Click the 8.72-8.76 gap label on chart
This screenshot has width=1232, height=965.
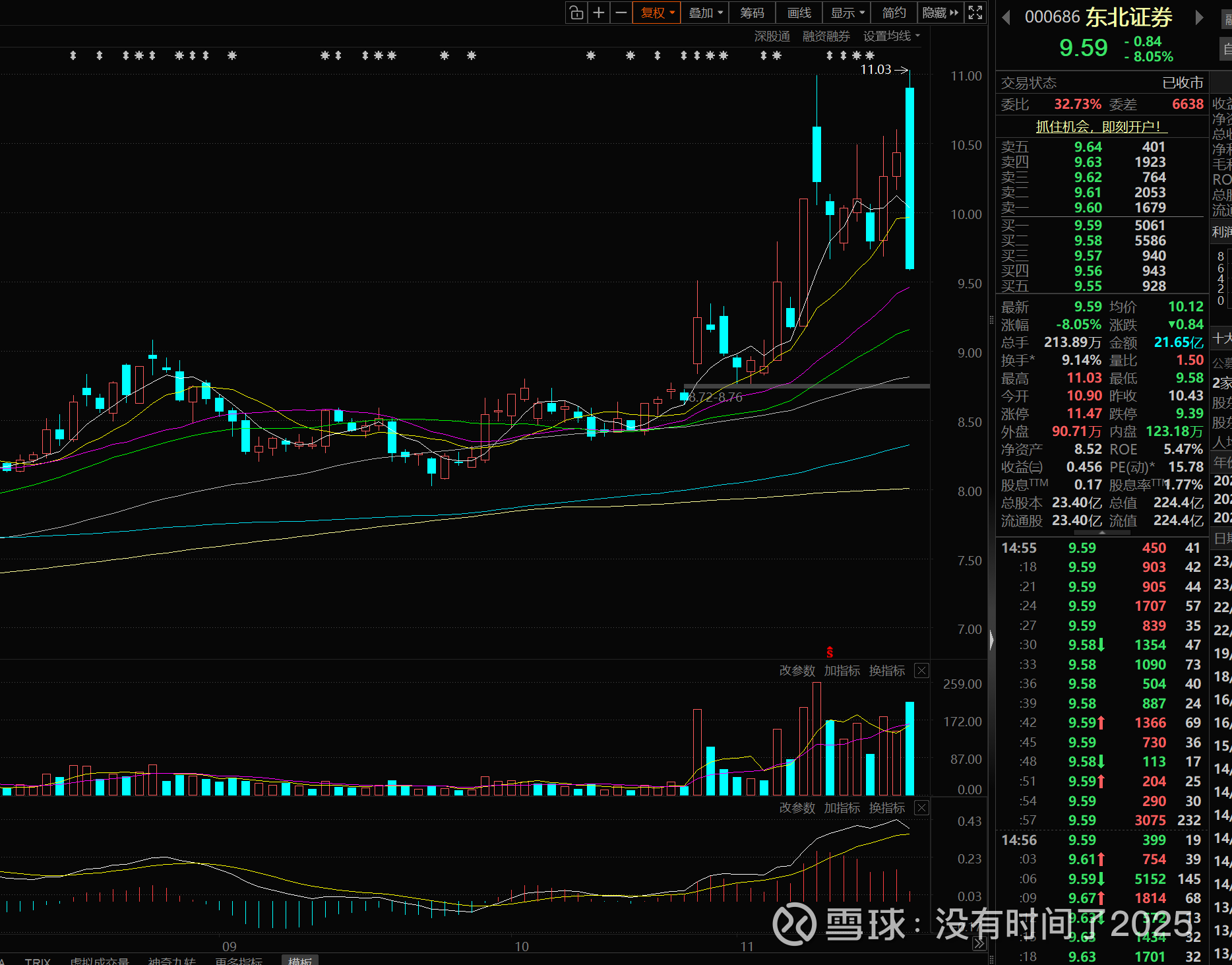click(x=716, y=397)
